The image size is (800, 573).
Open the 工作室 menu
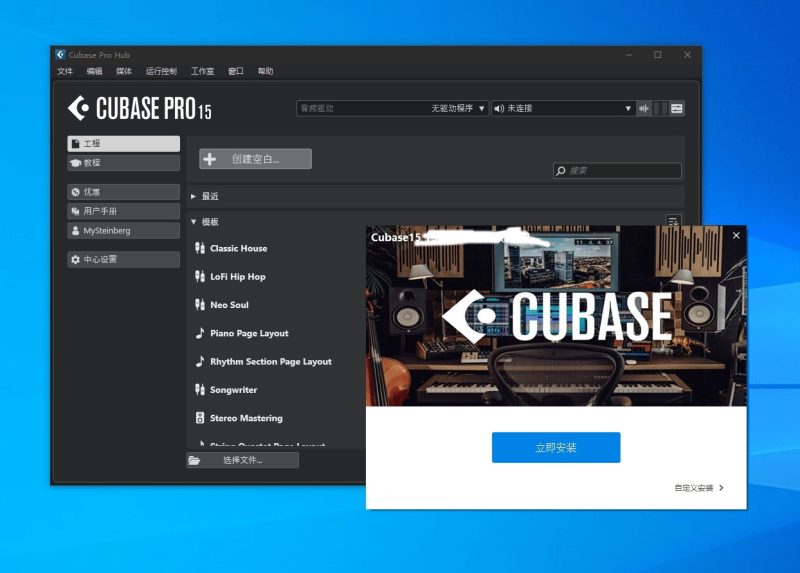(202, 71)
